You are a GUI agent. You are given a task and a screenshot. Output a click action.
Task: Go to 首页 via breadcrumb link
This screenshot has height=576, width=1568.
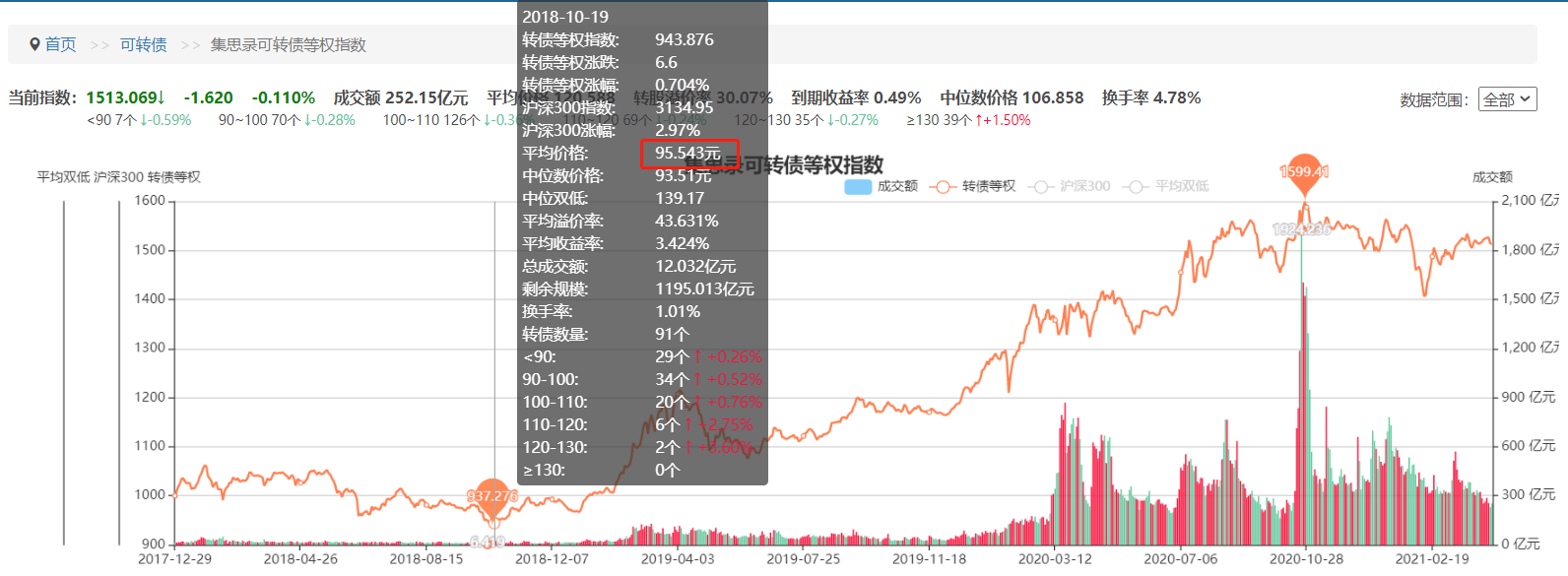pyautogui.click(x=60, y=44)
